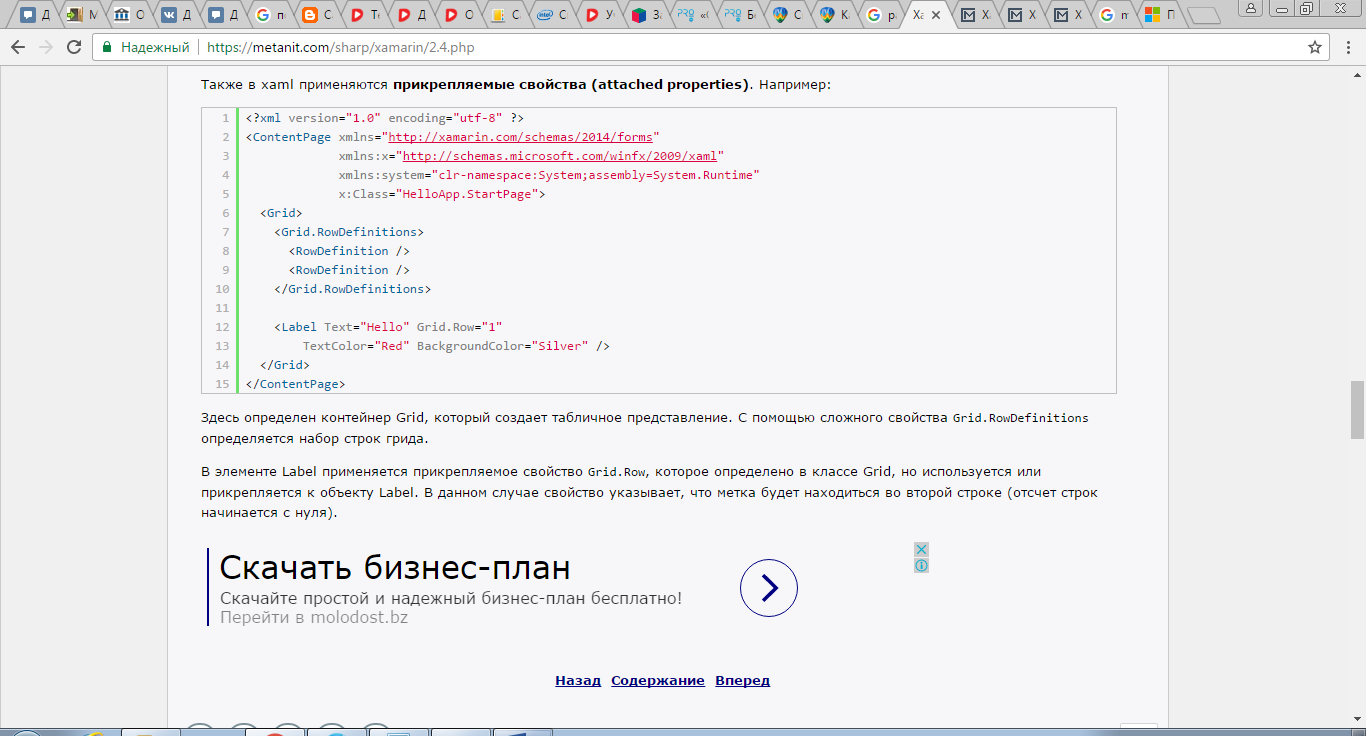Open a new tab
The image size is (1366, 736).
1203,15
